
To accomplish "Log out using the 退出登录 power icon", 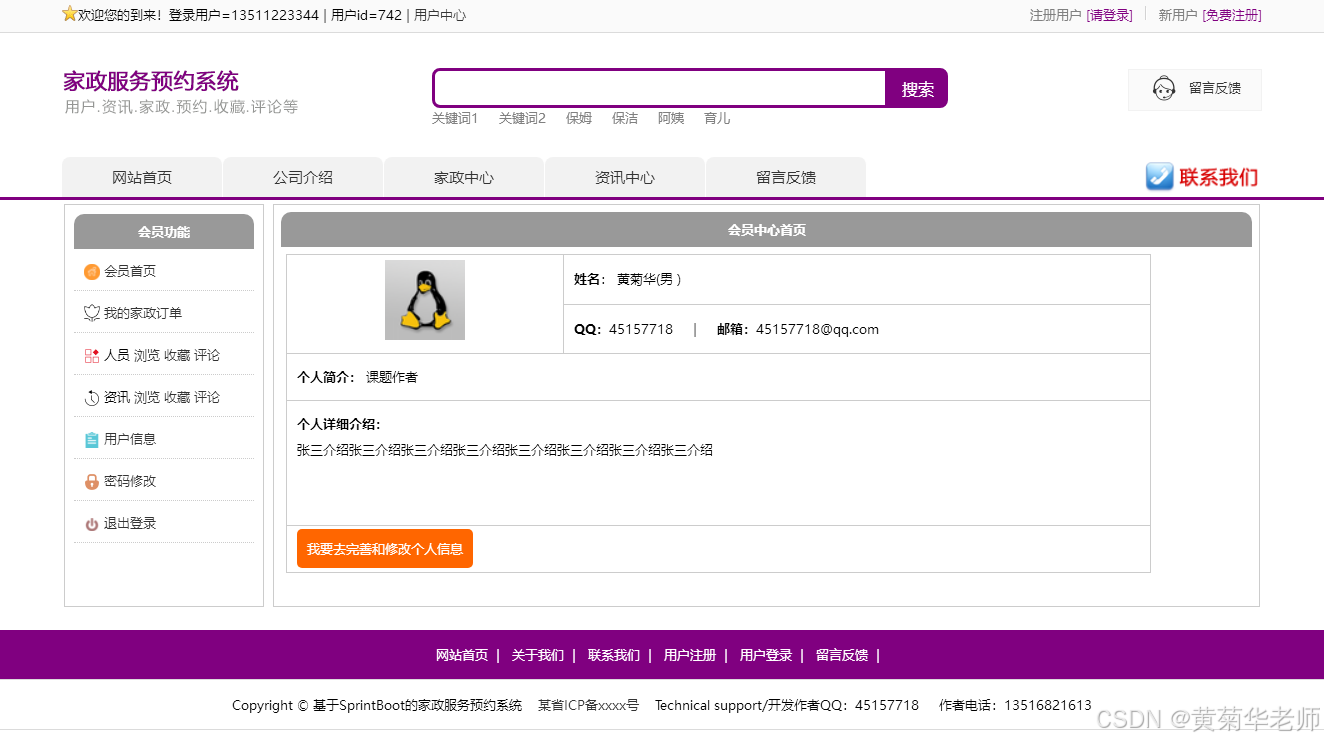I will coord(90,522).
